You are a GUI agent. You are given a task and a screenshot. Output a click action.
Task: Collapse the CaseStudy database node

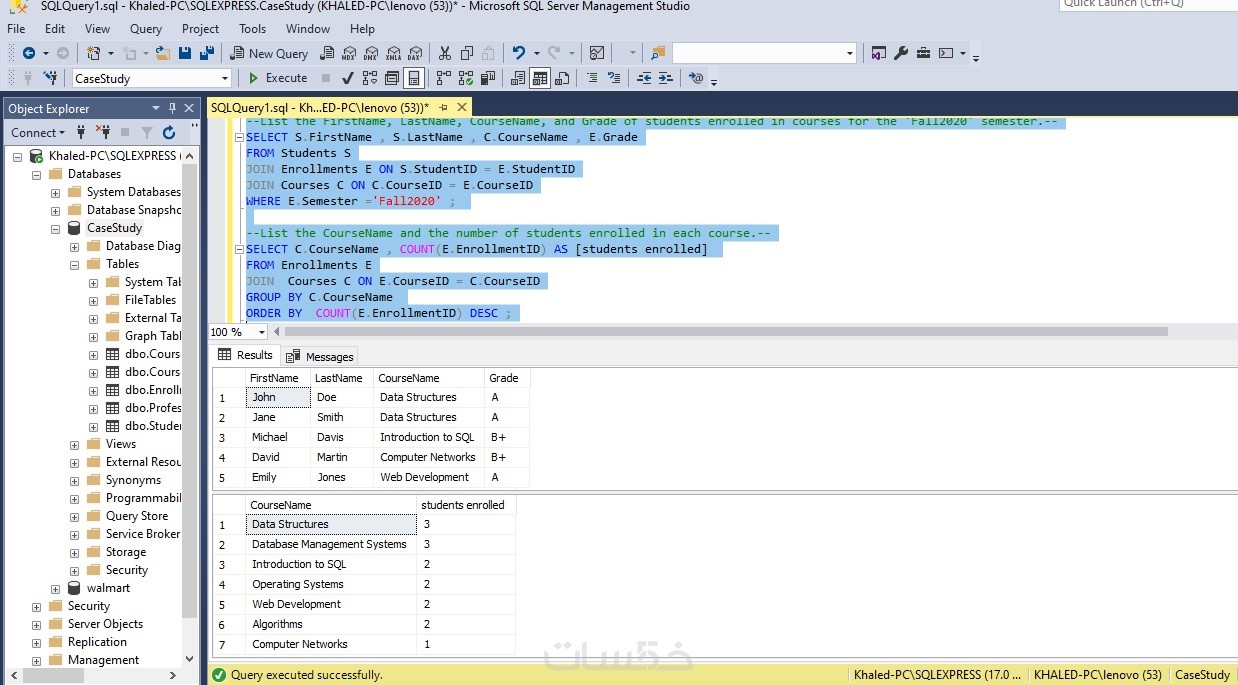[56, 228]
